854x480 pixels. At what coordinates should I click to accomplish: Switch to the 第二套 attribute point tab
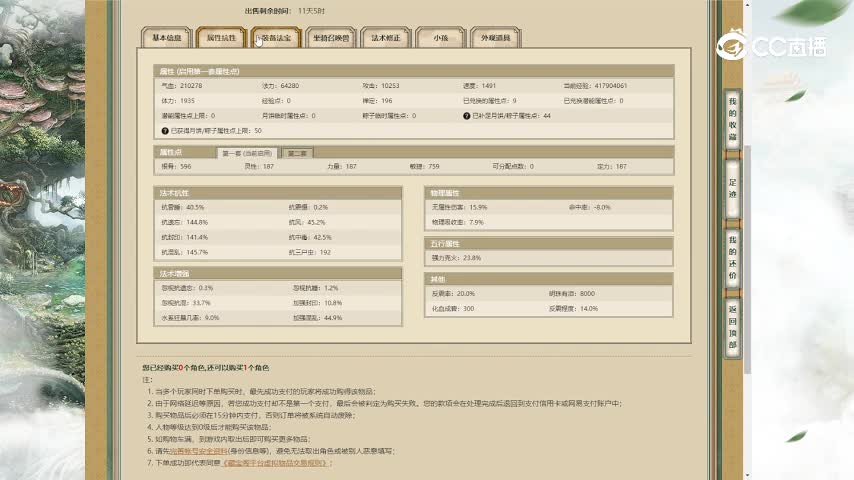pyautogui.click(x=297, y=153)
